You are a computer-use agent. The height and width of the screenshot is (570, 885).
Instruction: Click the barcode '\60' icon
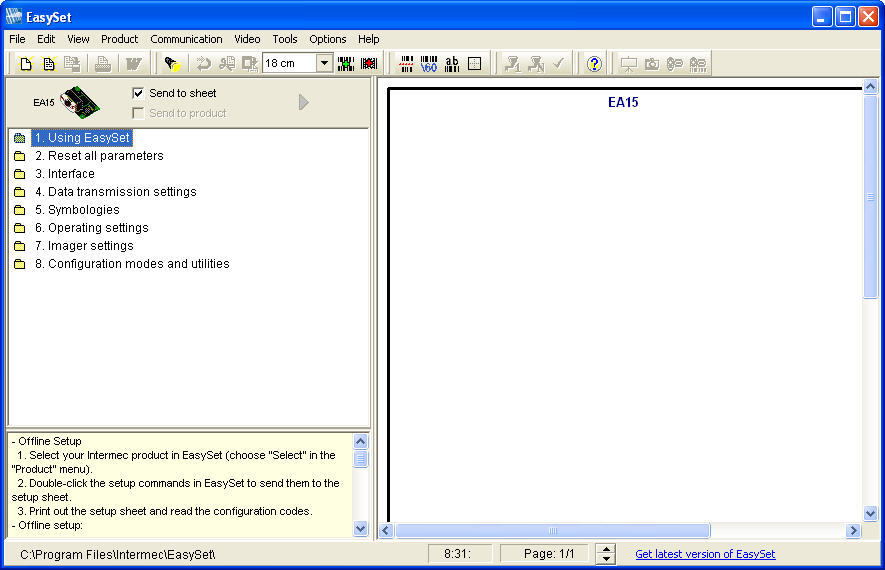point(429,63)
